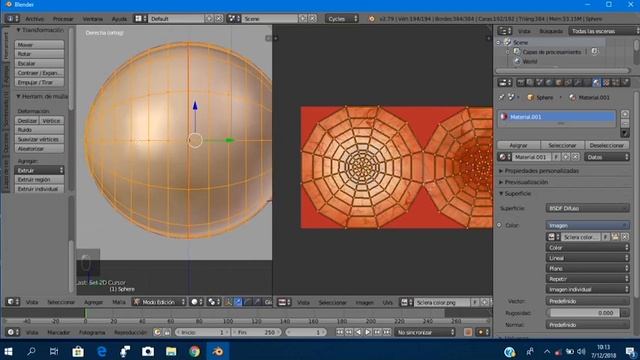
Task: Add a new material slot with plus
Action: tap(625, 114)
